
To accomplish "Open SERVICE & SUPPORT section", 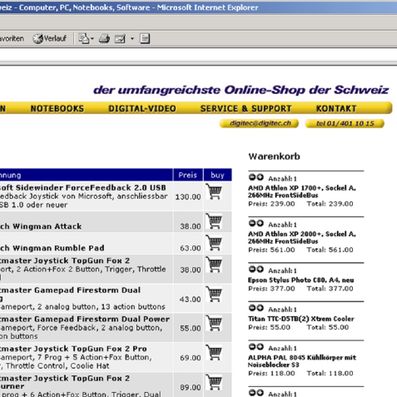I will (x=246, y=108).
